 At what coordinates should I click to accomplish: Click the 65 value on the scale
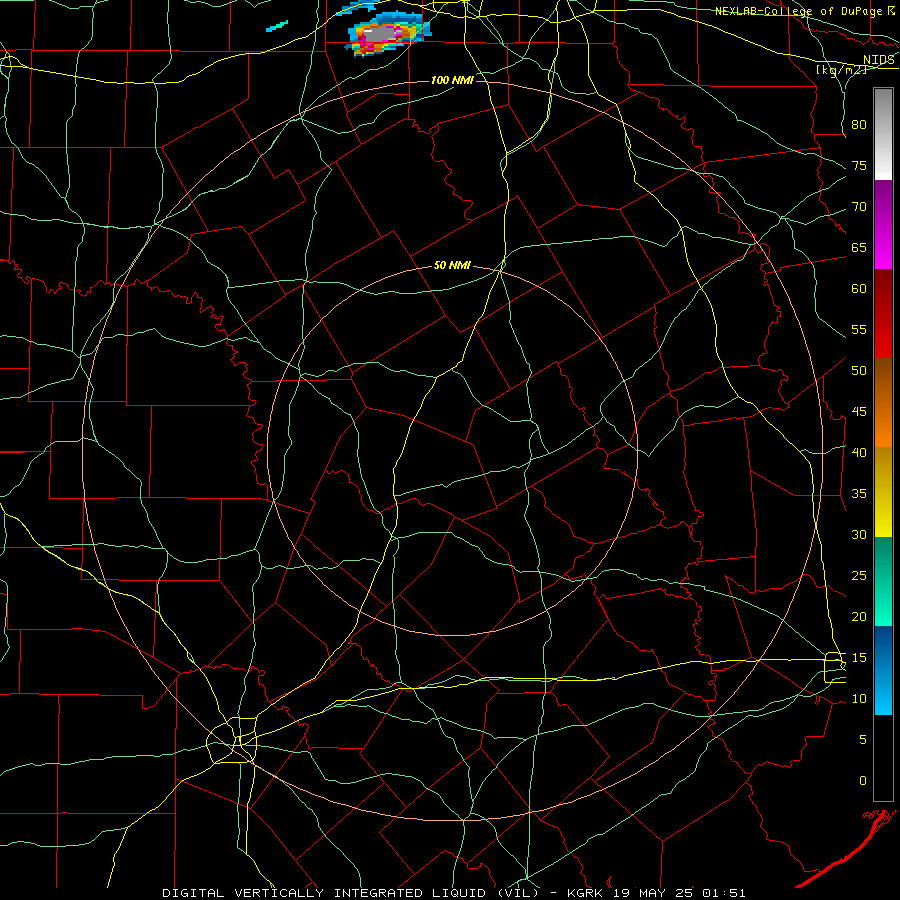click(x=859, y=247)
